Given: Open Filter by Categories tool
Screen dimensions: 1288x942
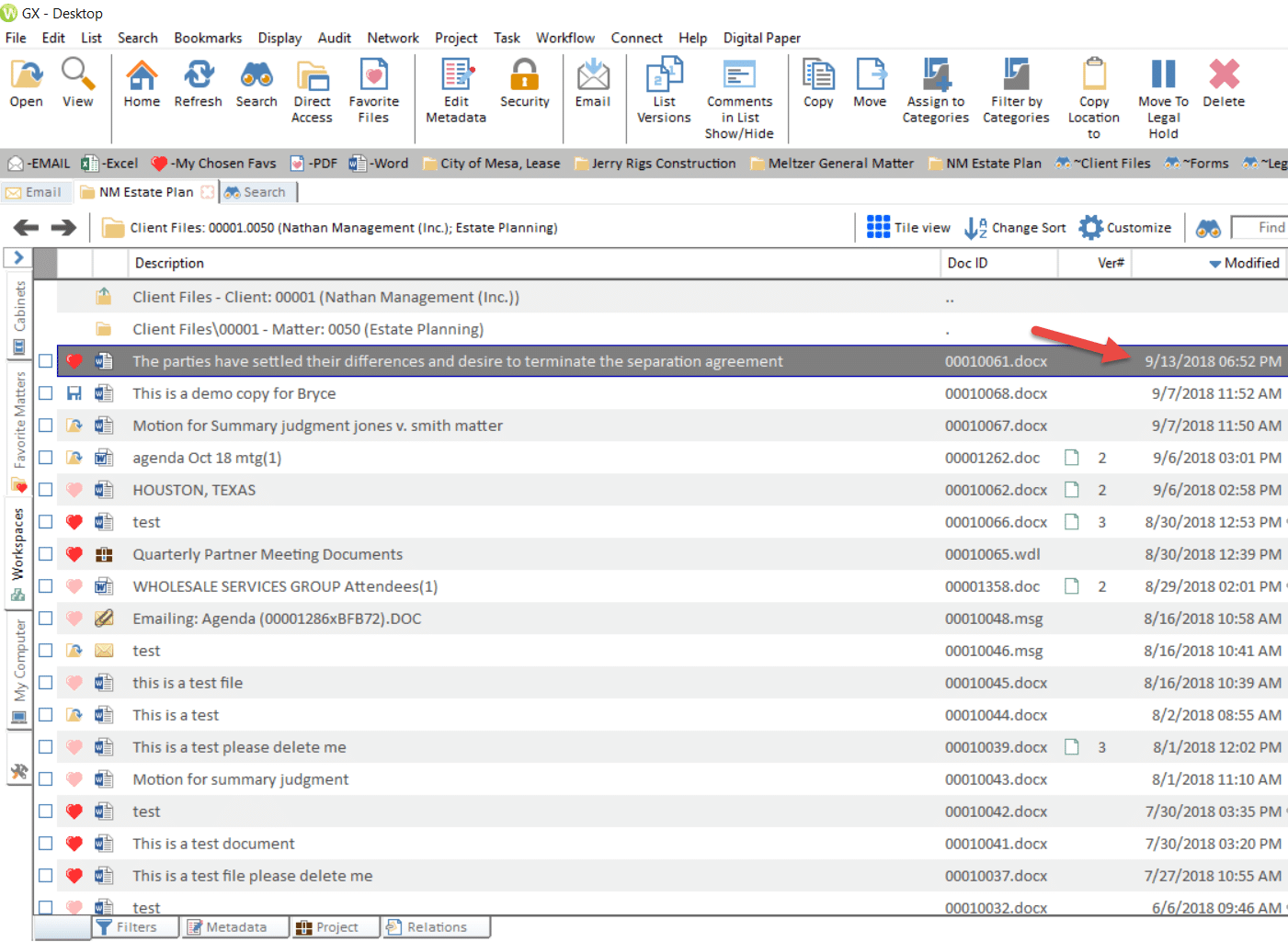Looking at the screenshot, I should coord(1016,91).
